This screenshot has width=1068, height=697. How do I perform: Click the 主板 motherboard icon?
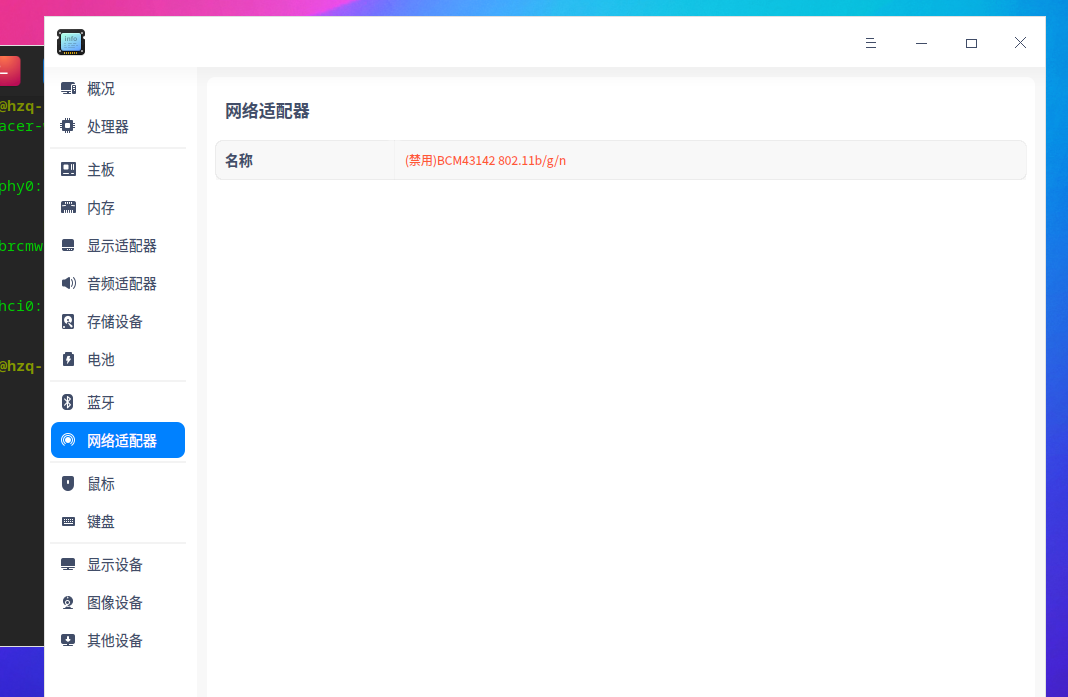click(68, 169)
